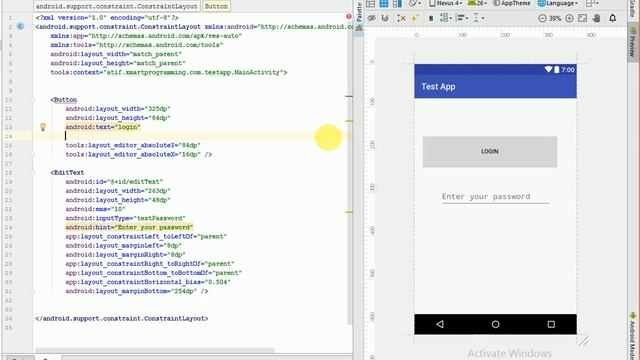Click fold marker at Button closing line

[x=33, y=154]
